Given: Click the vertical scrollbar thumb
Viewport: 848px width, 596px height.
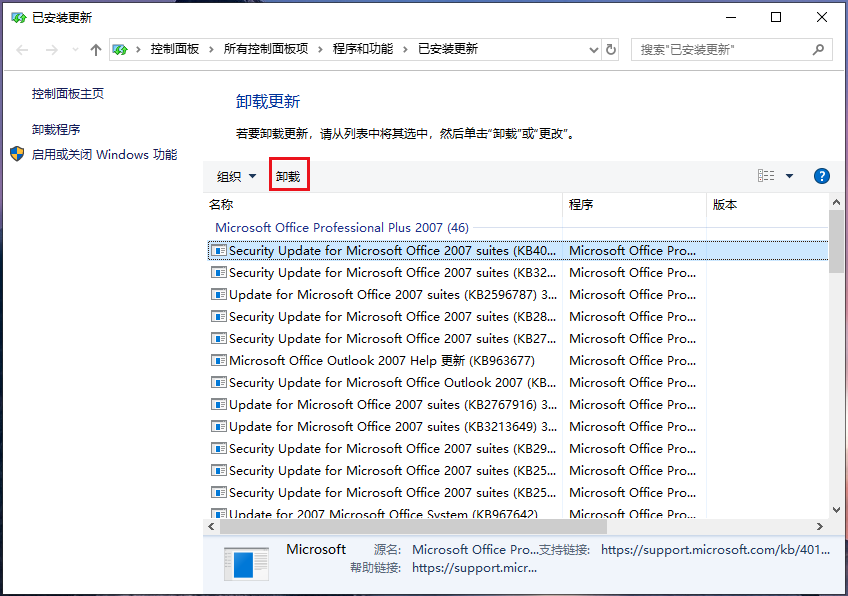Looking at the screenshot, I should pos(836,242).
